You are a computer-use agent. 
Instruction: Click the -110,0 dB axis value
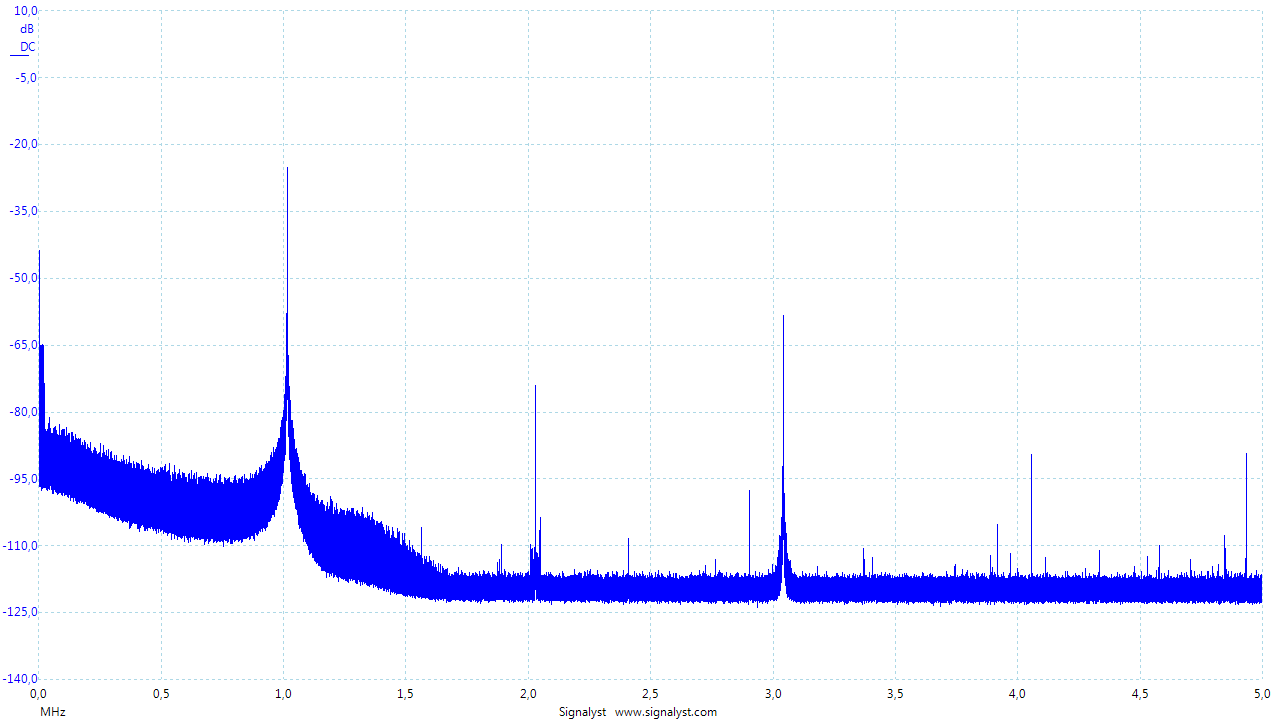pyautogui.click(x=20, y=545)
